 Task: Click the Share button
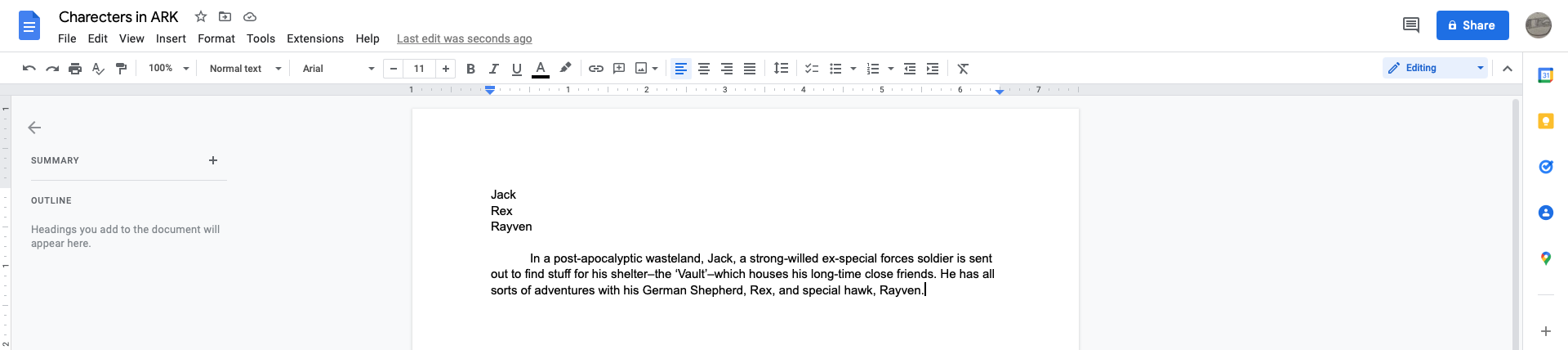click(x=1472, y=25)
